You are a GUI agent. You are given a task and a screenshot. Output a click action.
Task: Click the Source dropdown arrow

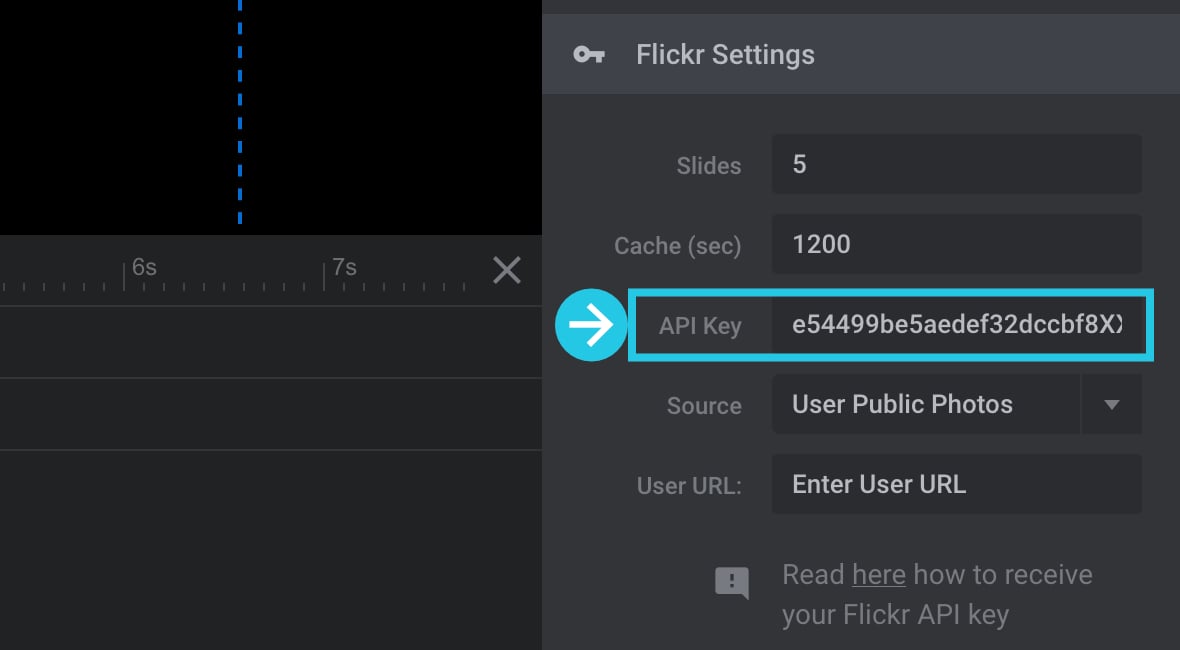coord(1112,405)
